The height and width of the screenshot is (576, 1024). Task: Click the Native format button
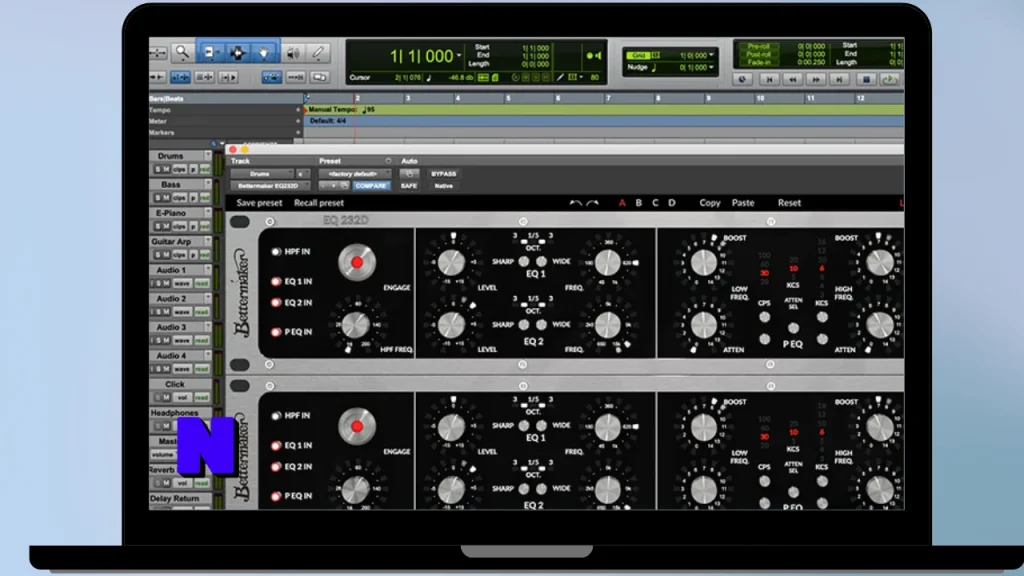[443, 186]
